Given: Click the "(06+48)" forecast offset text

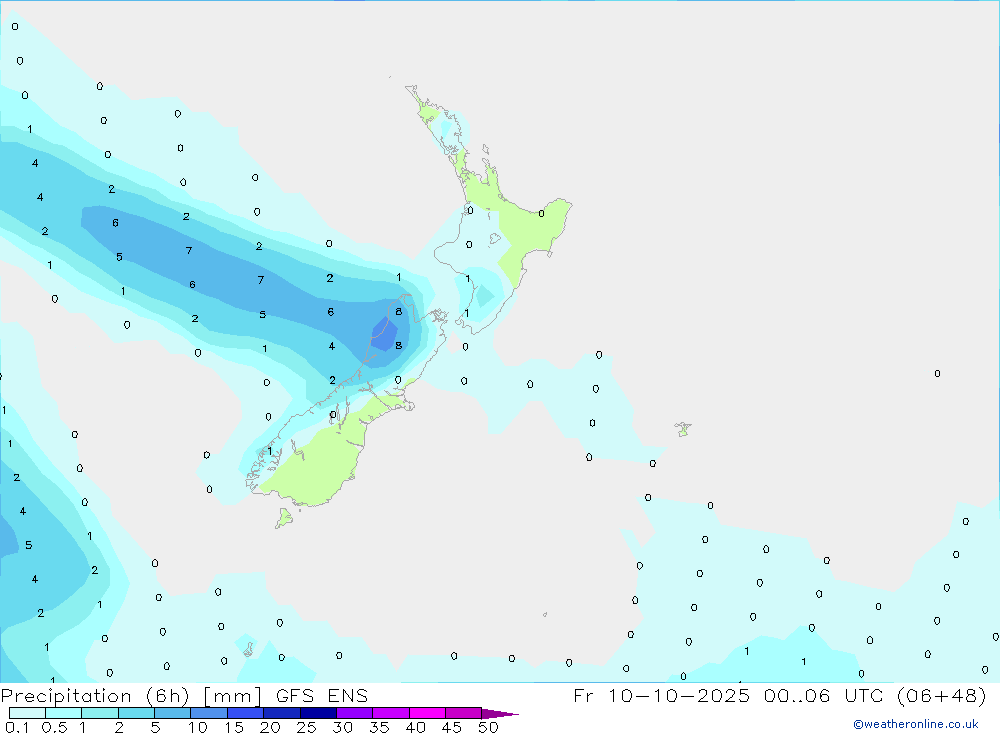Looking at the screenshot, I should (x=941, y=695).
